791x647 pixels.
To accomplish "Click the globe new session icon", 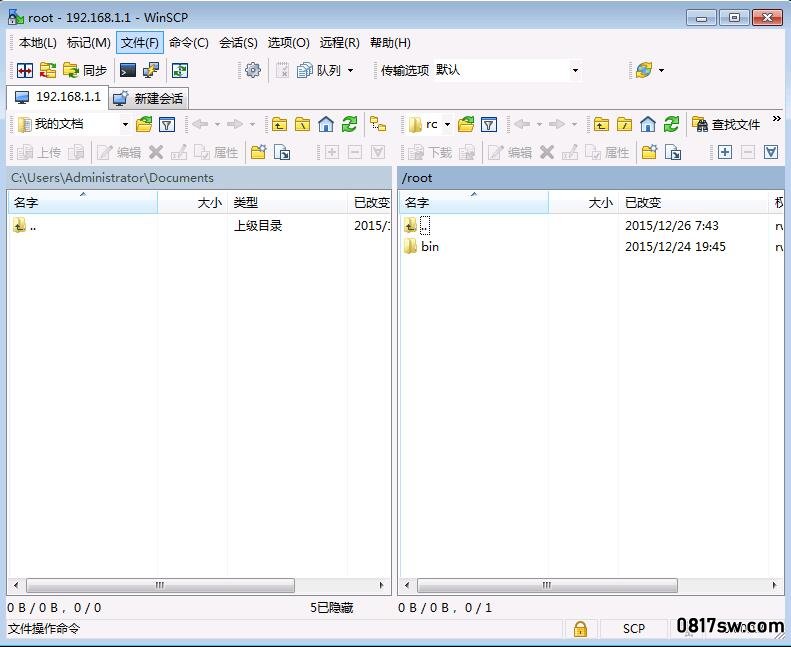I will click(643, 70).
